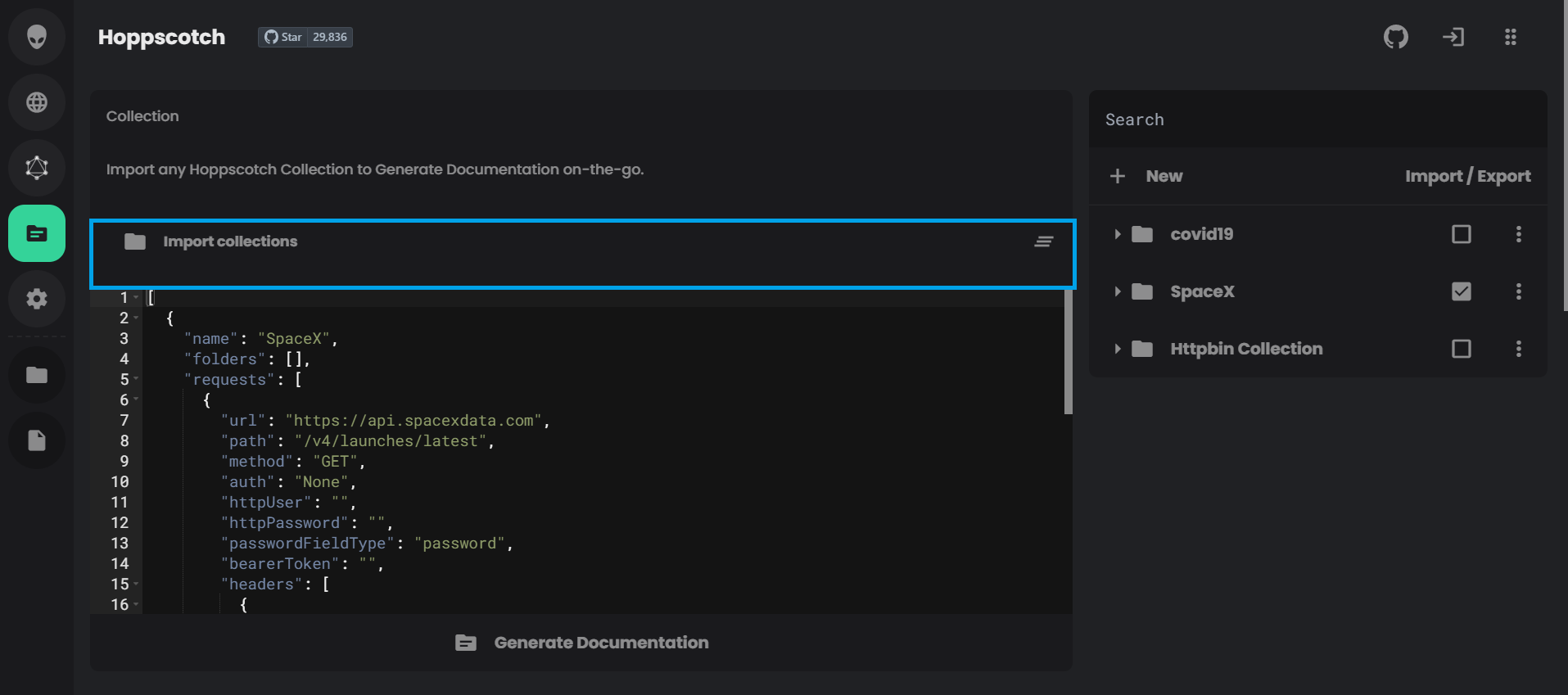Screen dimensions: 1568x695
Task: Click the code editor vertical scrollbar
Action: (x=1068, y=352)
